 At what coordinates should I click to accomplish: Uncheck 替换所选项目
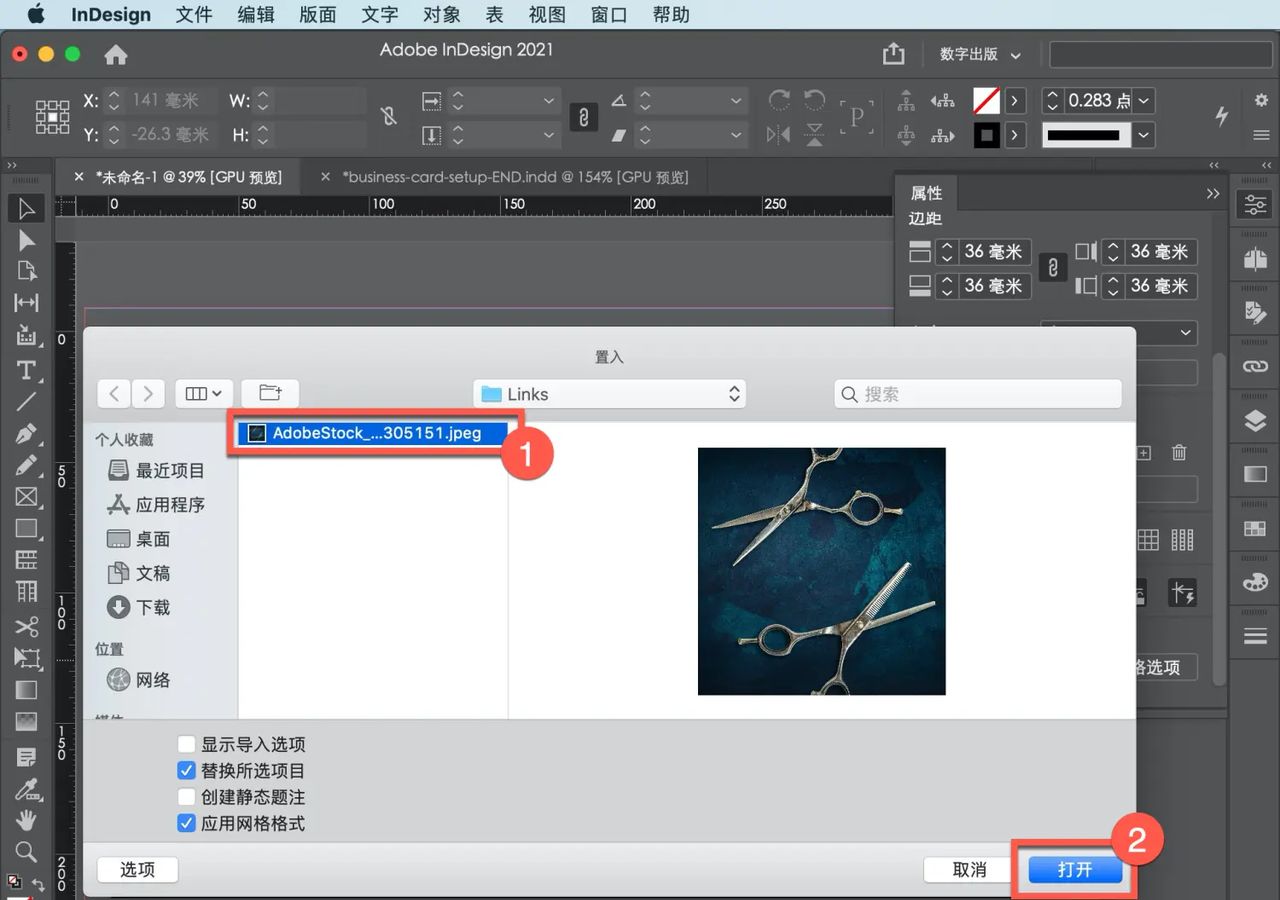[x=185, y=770]
